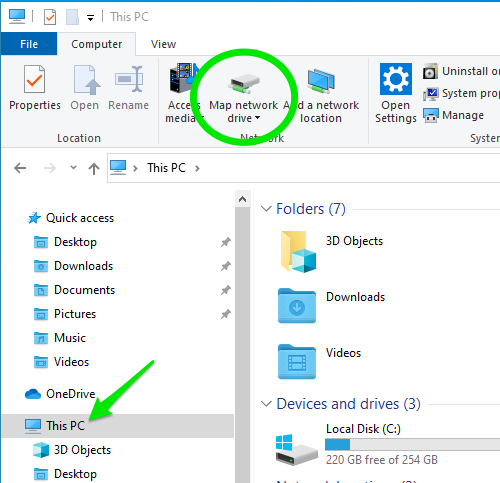Open Access media in ribbon
The height and width of the screenshot is (483, 500).
pyautogui.click(x=183, y=93)
